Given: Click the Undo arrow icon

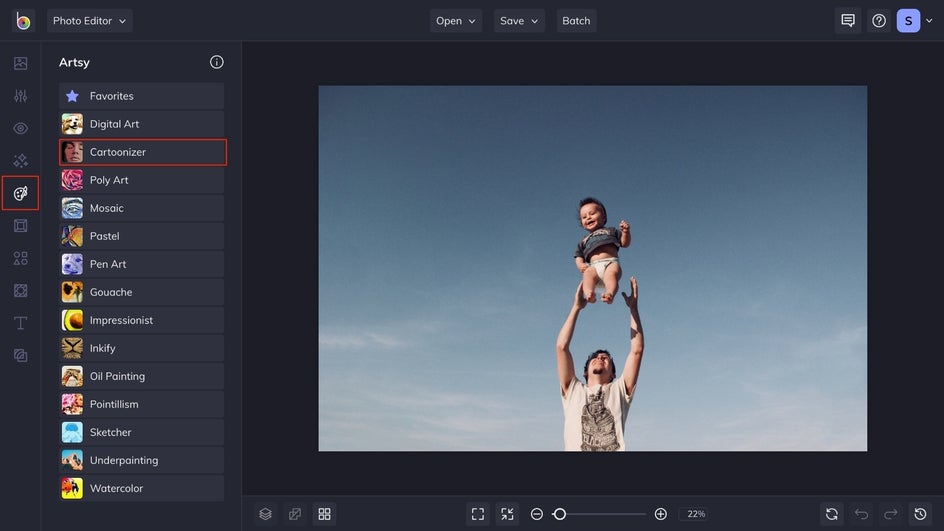Looking at the screenshot, I should point(861,514).
